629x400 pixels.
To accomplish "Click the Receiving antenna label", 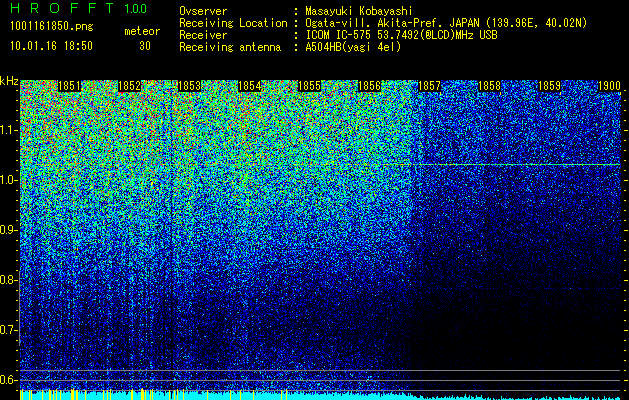I will (x=230, y=48).
